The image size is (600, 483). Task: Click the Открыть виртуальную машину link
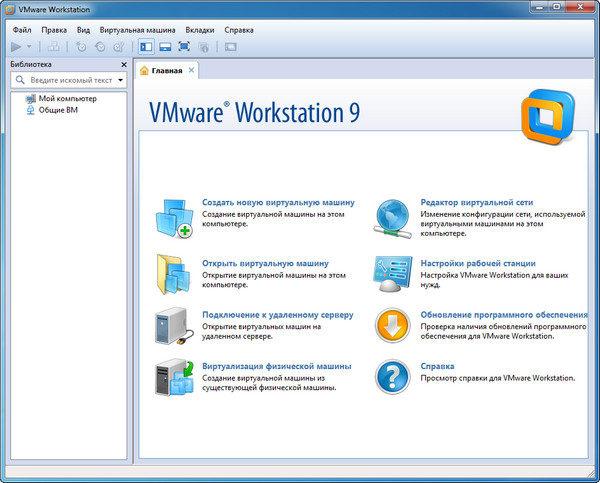(x=265, y=263)
